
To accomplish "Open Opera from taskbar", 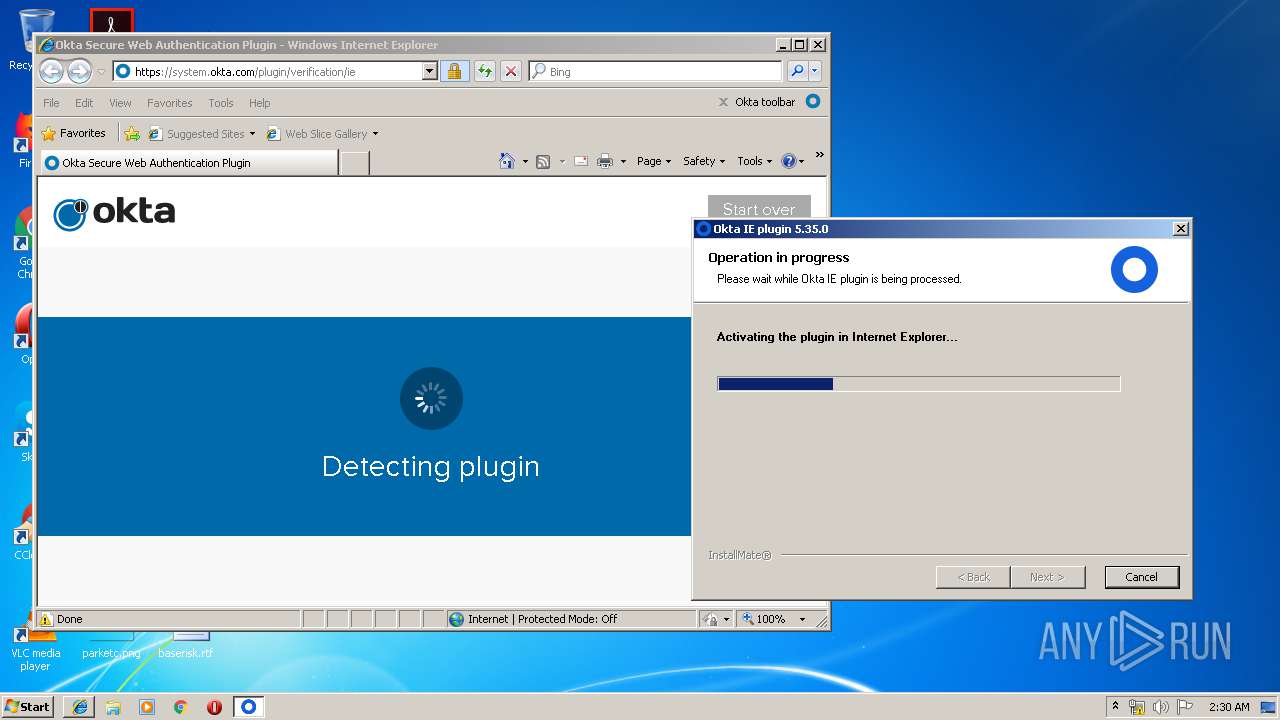I will pyautogui.click(x=214, y=707).
